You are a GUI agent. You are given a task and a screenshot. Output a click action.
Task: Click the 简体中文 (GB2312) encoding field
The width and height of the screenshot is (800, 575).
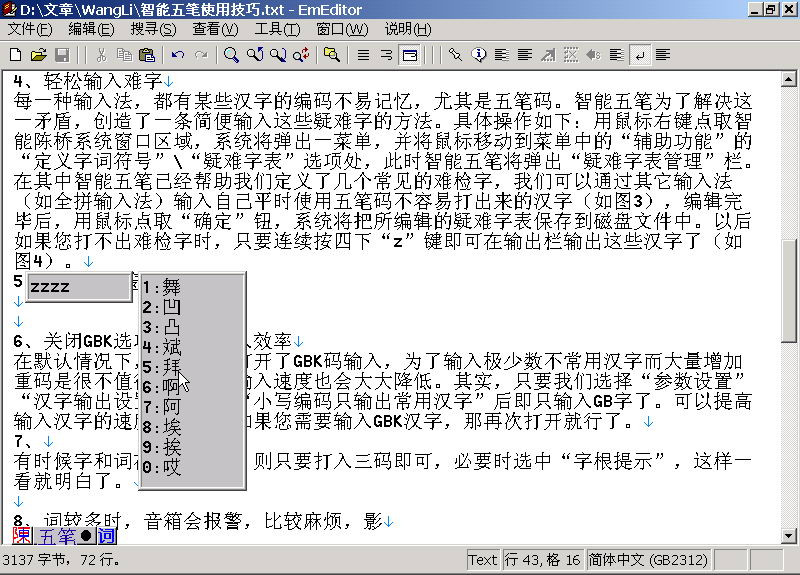click(648, 560)
